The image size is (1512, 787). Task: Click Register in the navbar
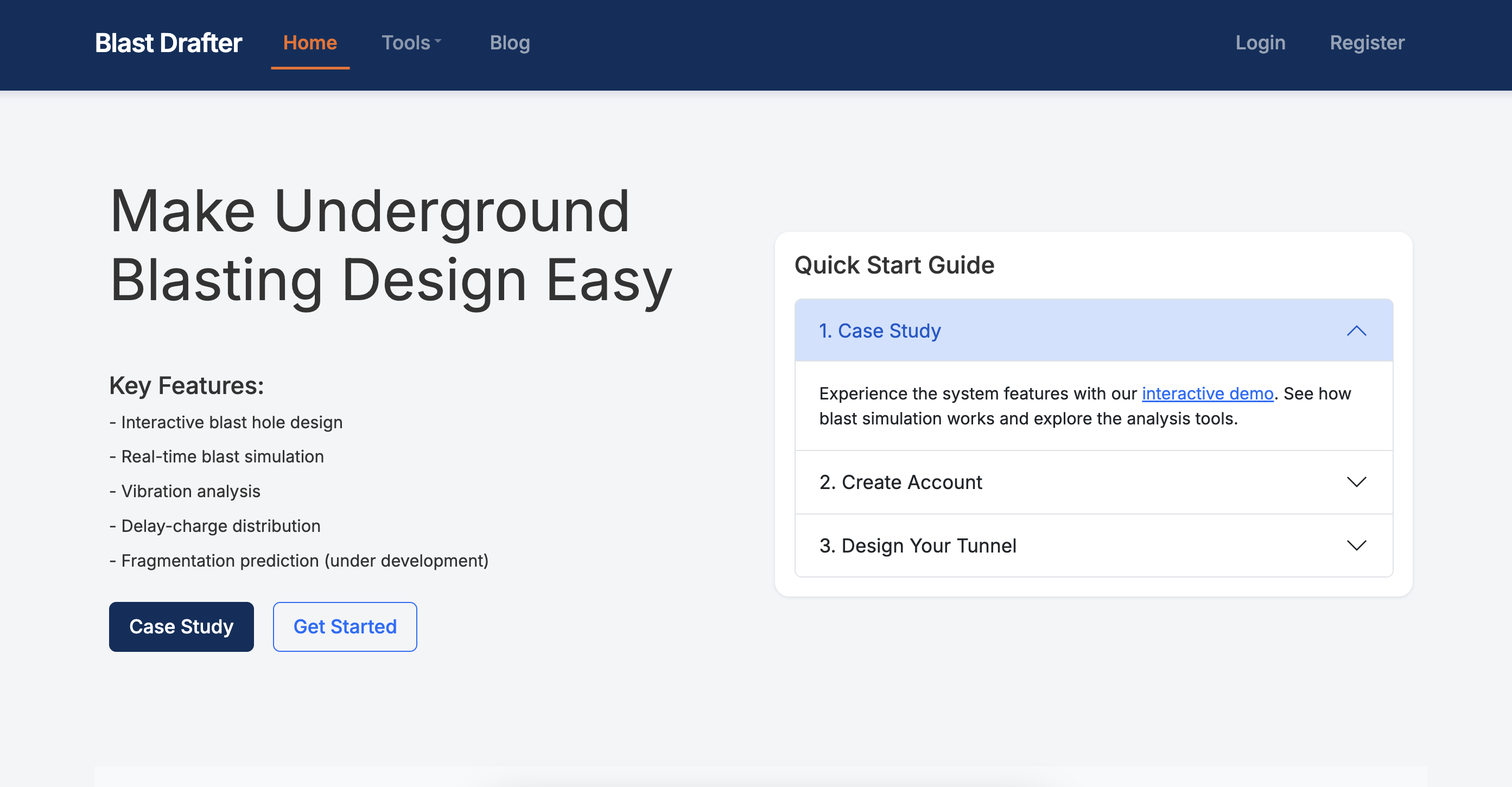(1367, 43)
